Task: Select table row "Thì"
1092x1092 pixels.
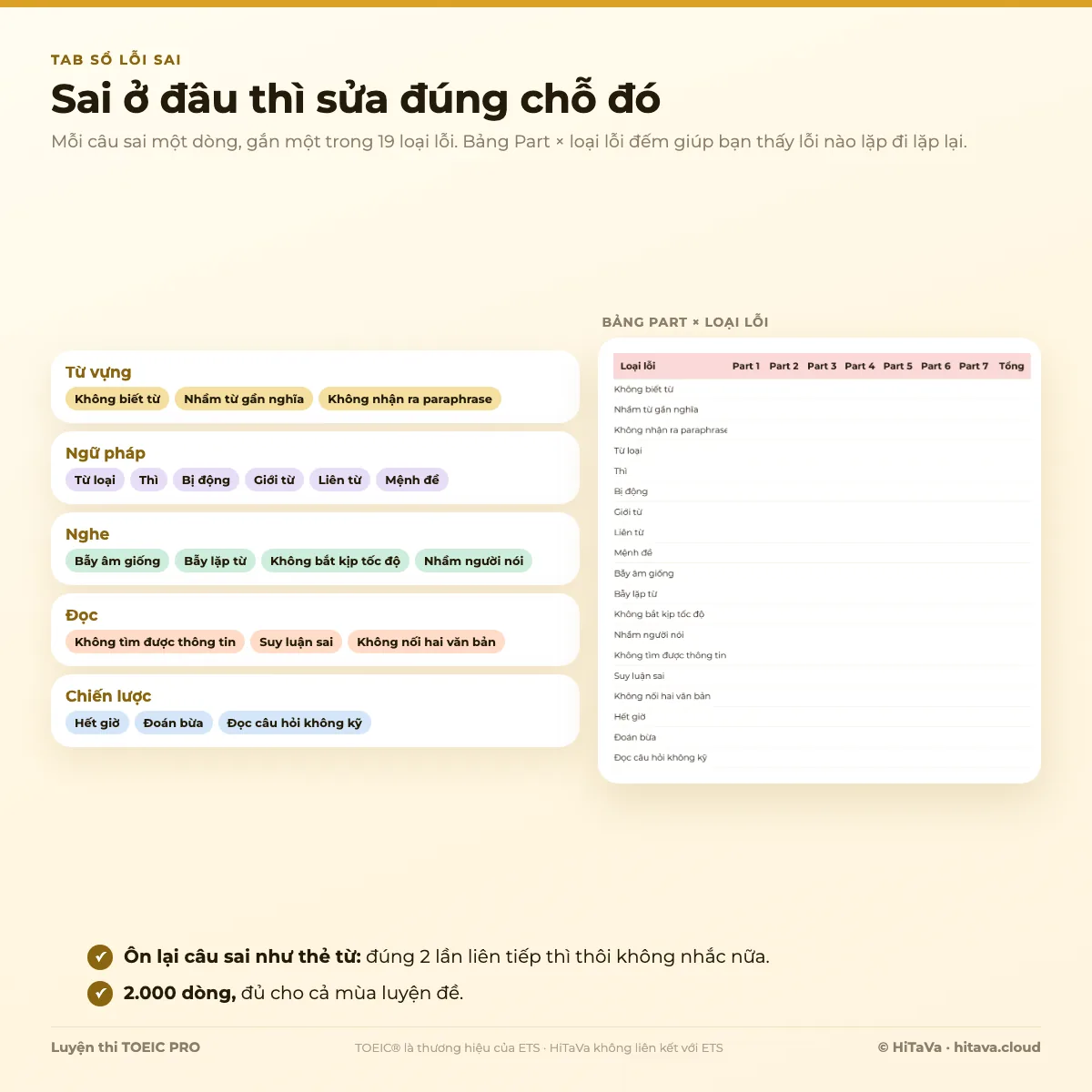Action: click(822, 471)
